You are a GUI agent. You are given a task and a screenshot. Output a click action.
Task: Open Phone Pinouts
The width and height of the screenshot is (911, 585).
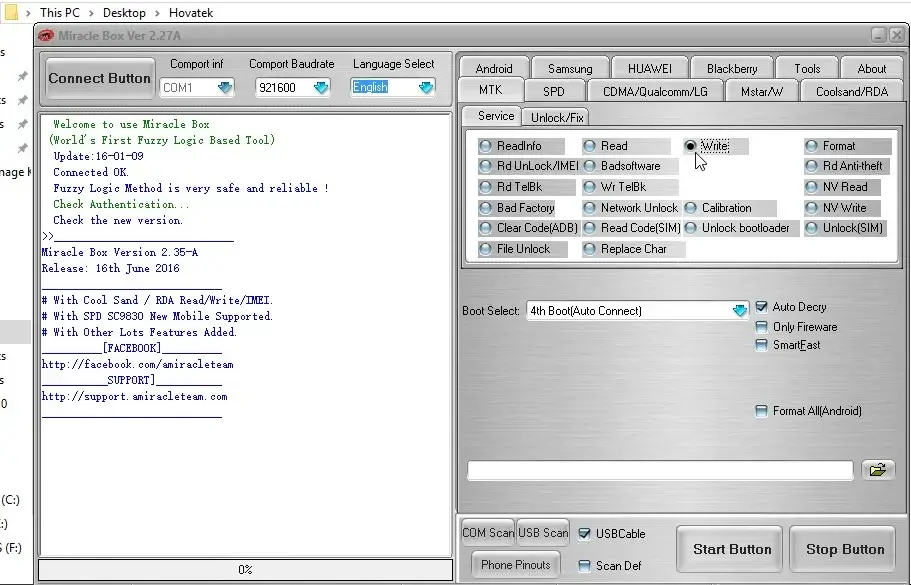coord(515,565)
